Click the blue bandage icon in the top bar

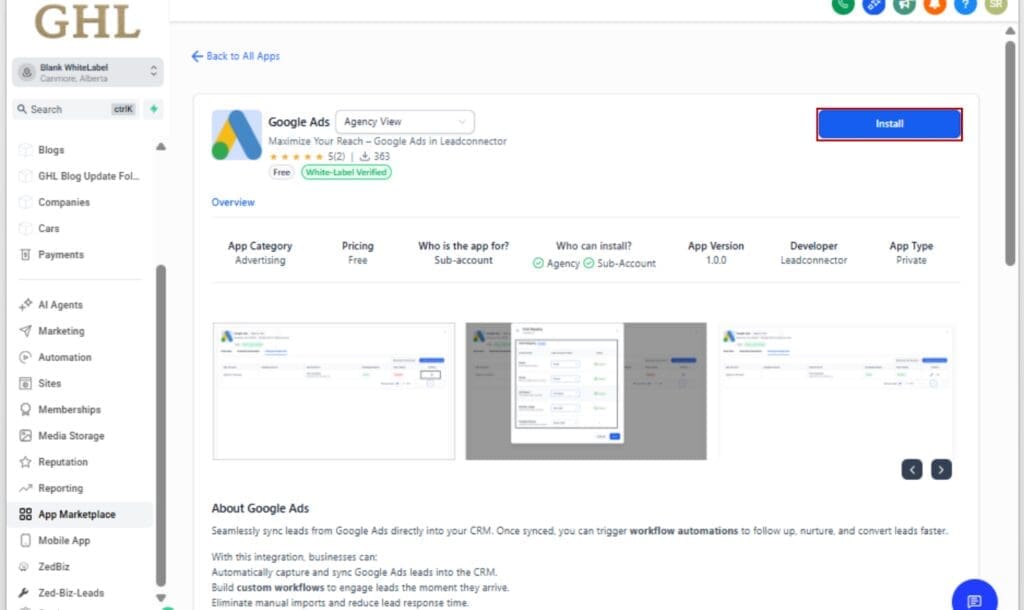point(873,5)
